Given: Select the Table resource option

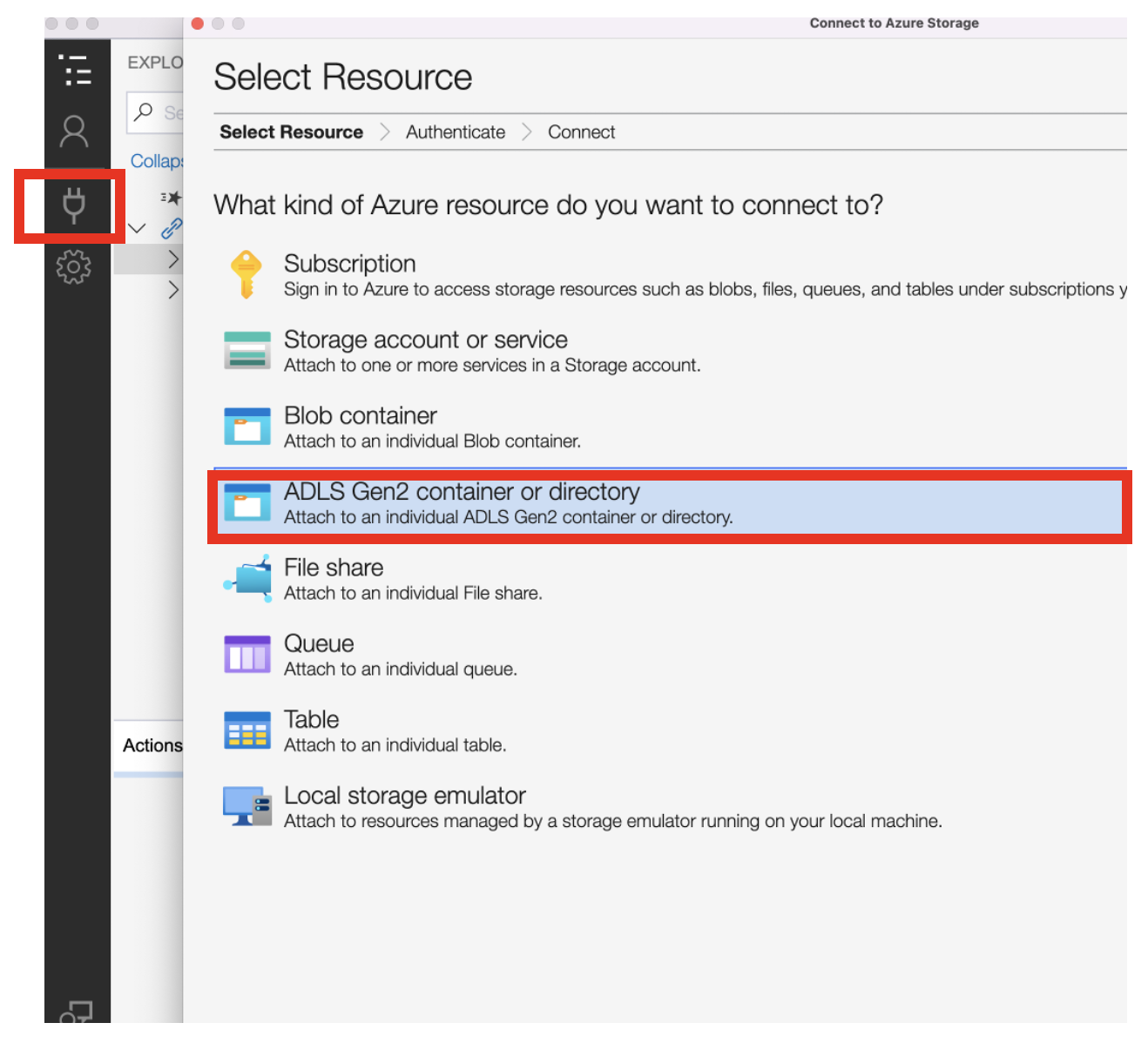Looking at the screenshot, I should 670,730.
